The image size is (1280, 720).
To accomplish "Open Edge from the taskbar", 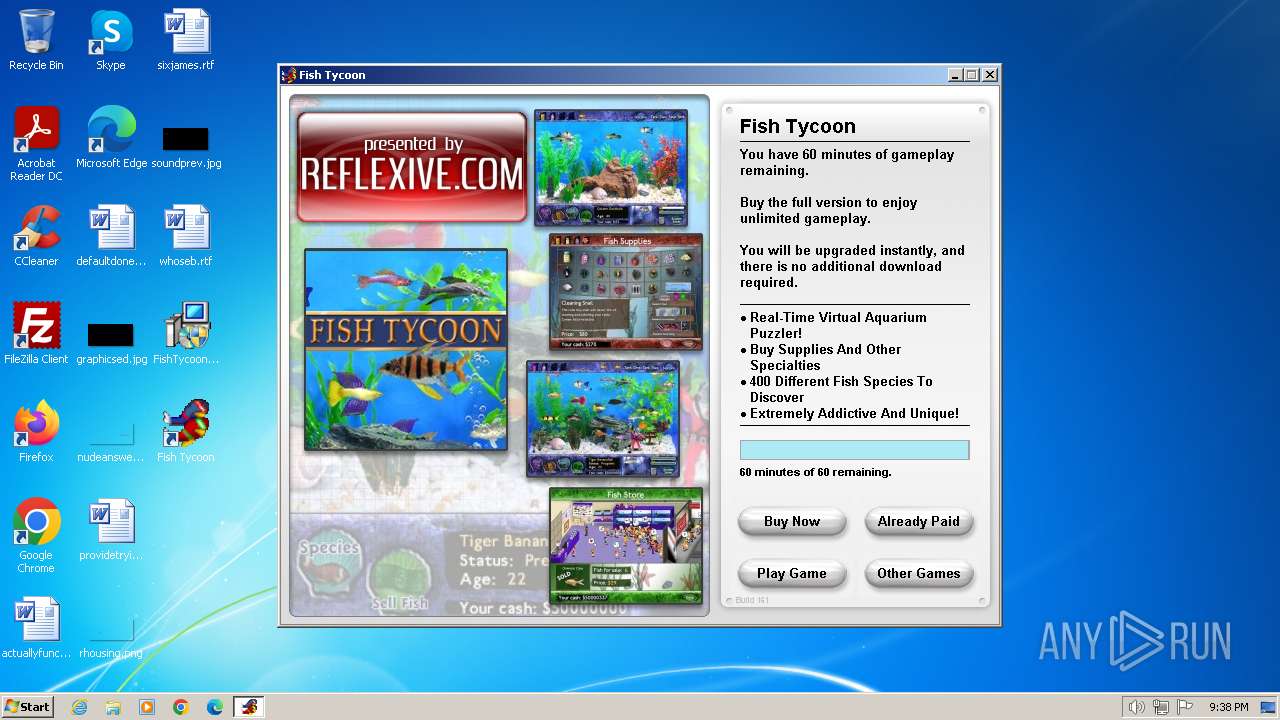I will (x=215, y=707).
